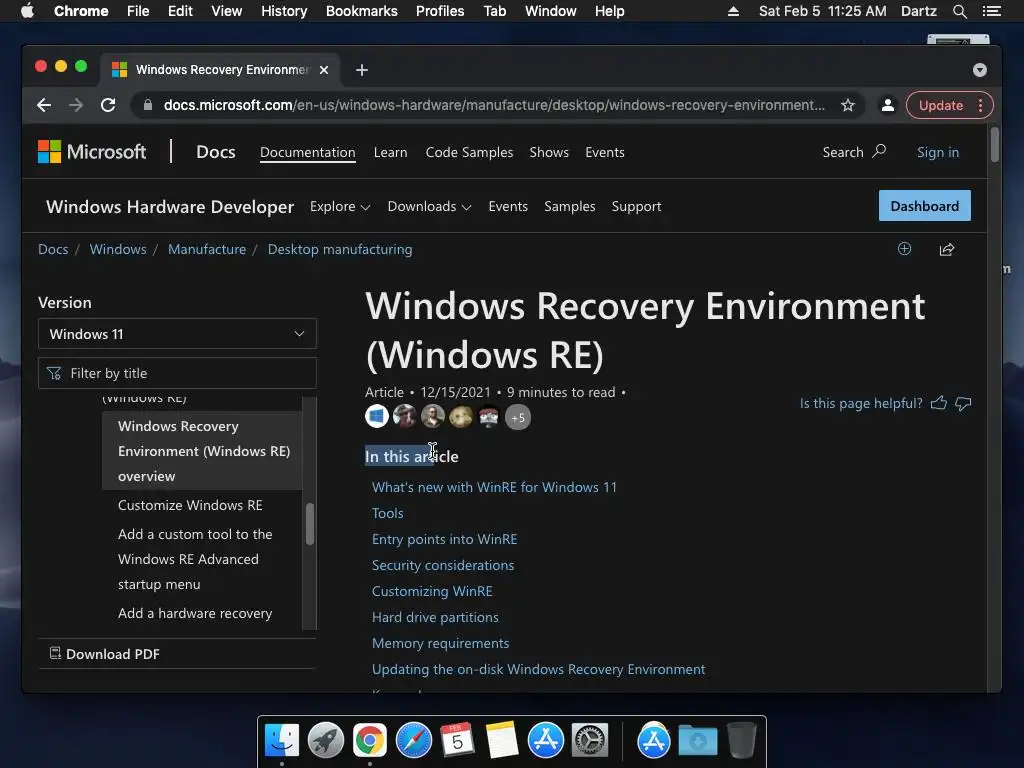Open the tab search dropdown arrow
This screenshot has width=1024, height=768.
[x=980, y=70]
